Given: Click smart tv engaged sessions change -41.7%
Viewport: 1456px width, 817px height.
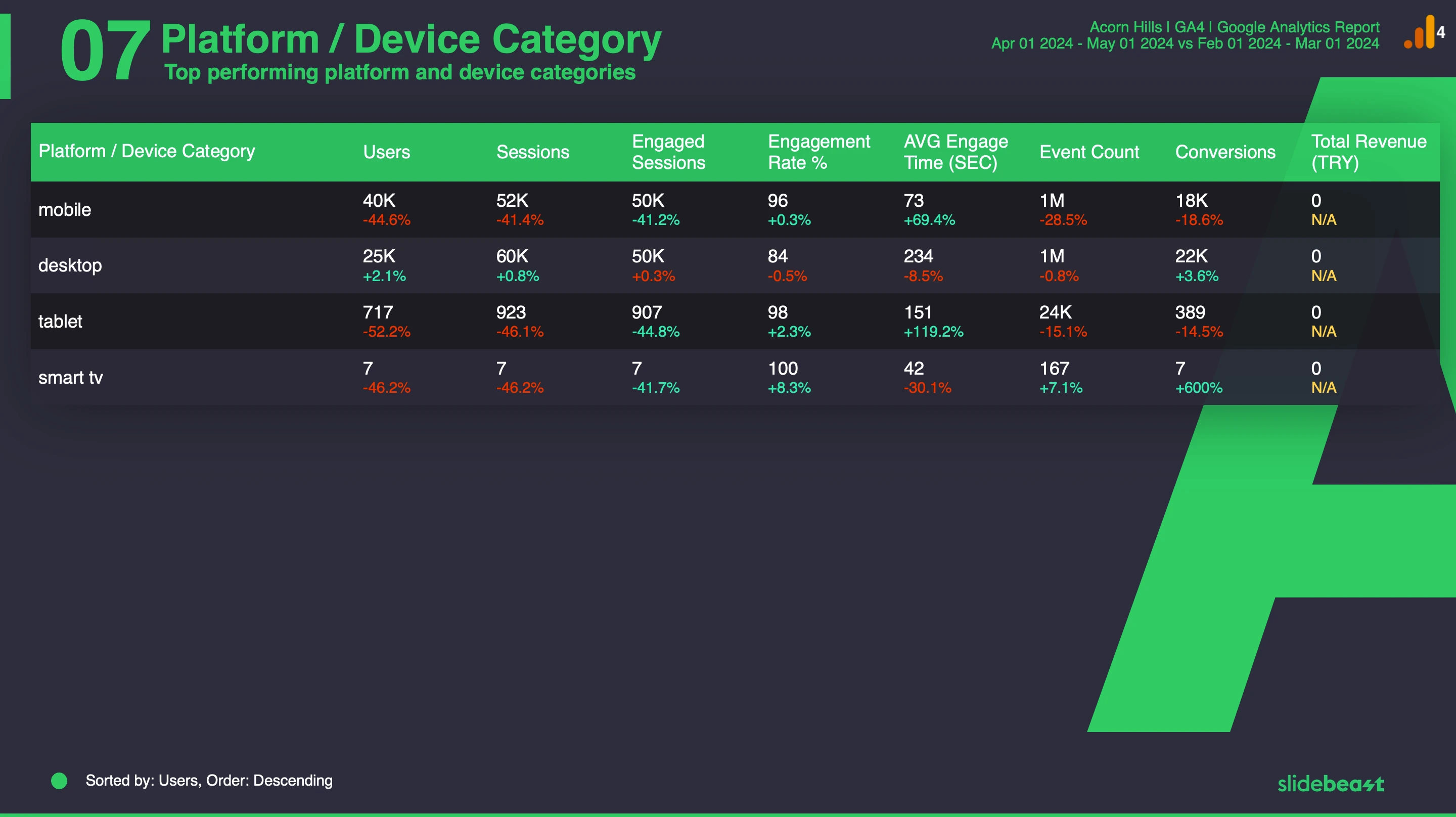Looking at the screenshot, I should [x=656, y=388].
